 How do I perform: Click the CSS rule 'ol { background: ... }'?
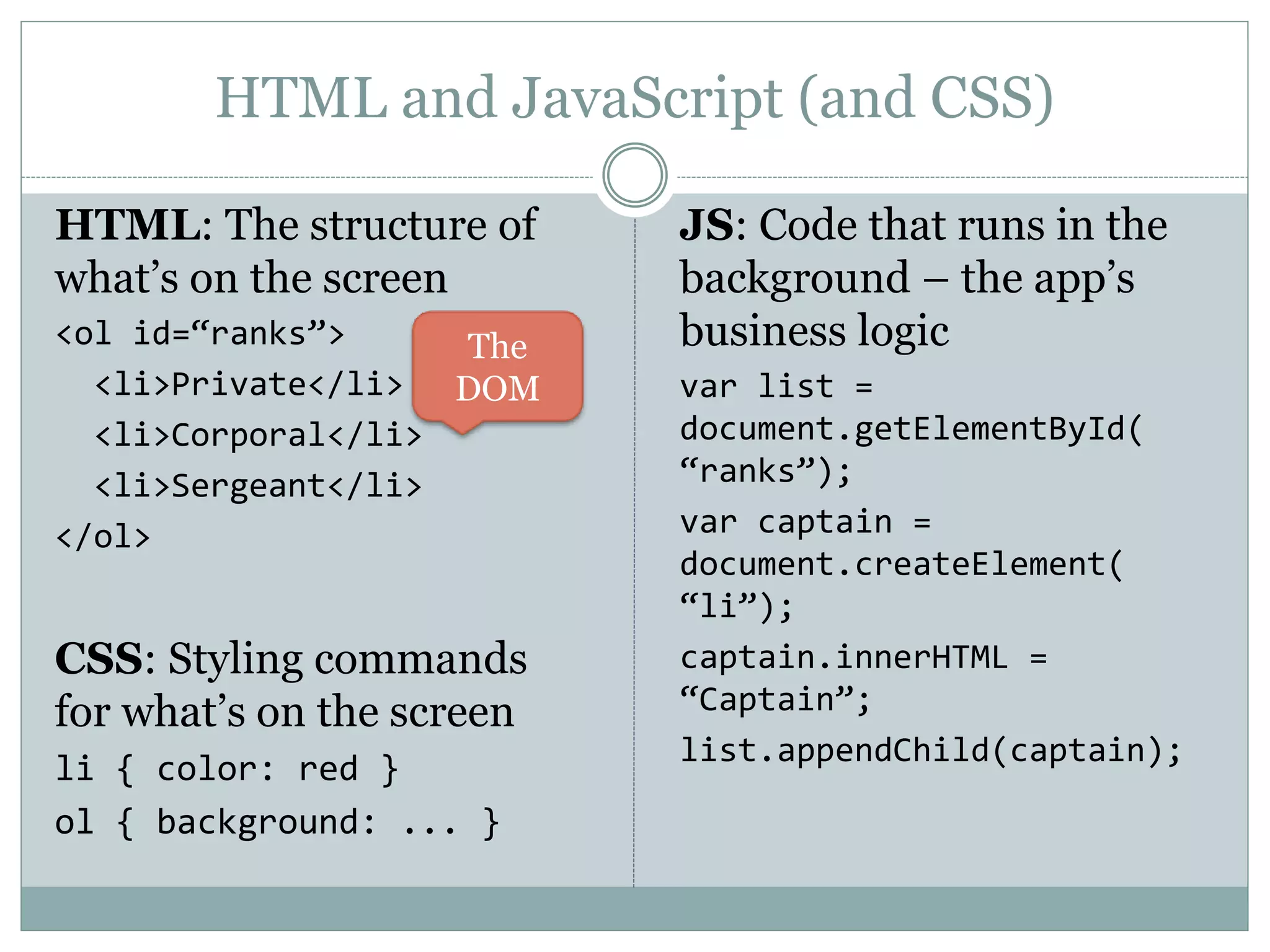(x=277, y=822)
